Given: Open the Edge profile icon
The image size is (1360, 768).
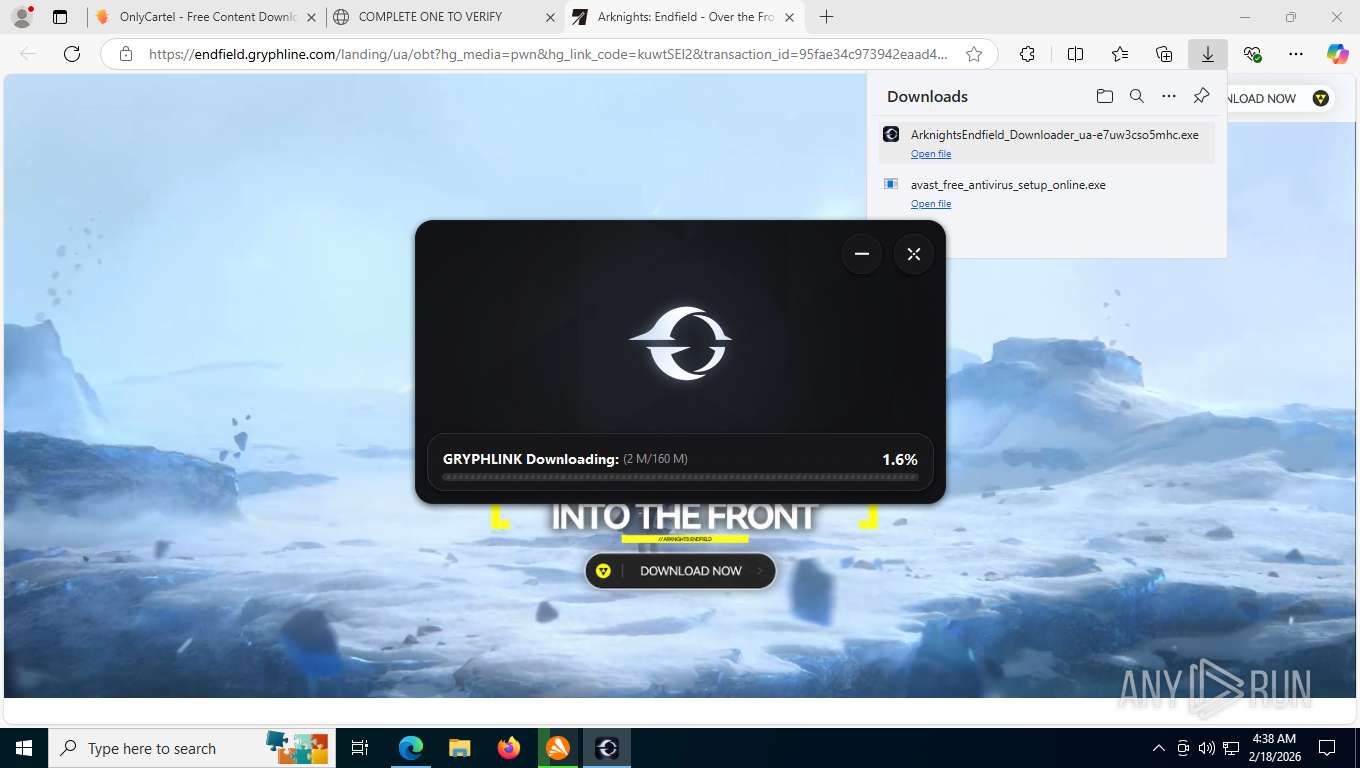Looking at the screenshot, I should tap(21, 17).
